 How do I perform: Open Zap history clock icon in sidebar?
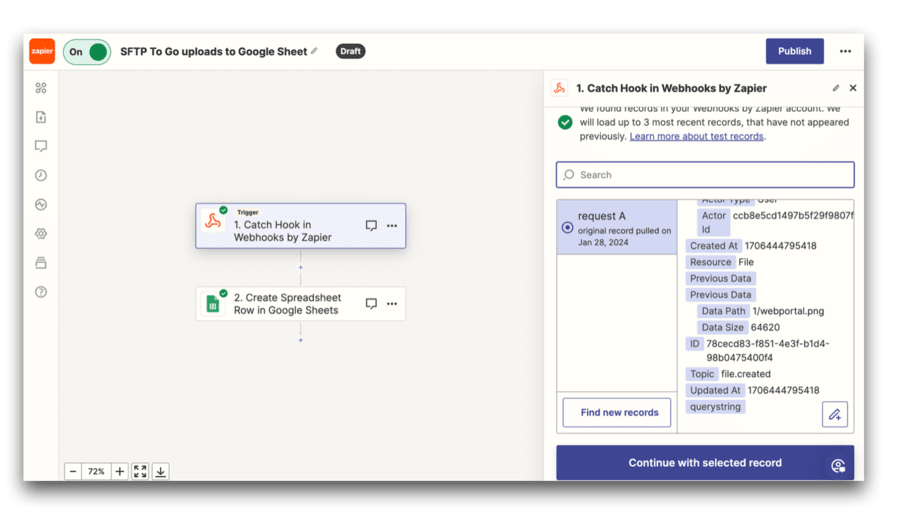pyautogui.click(x=41, y=175)
